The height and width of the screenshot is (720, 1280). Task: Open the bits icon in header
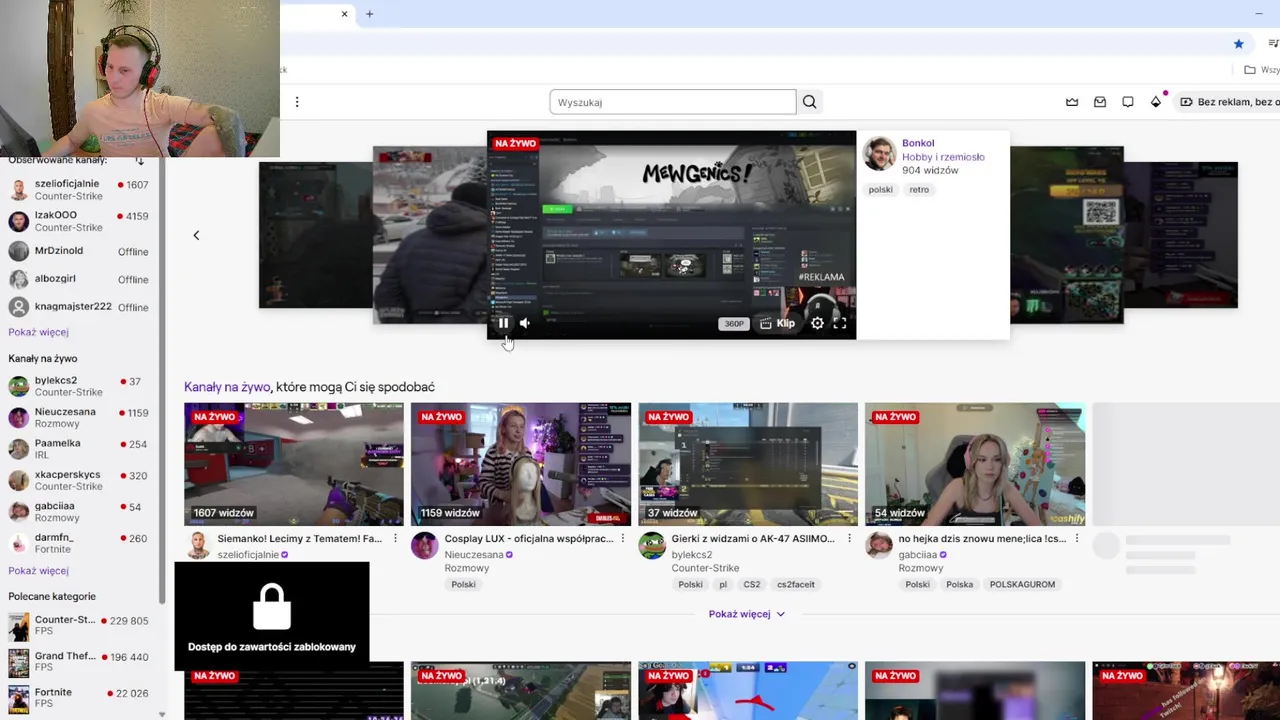click(1156, 102)
